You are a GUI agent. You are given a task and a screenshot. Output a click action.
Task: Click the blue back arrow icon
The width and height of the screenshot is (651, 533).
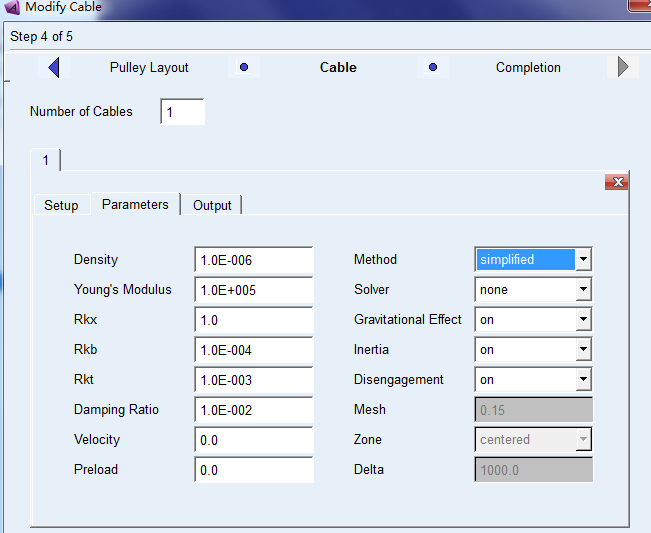click(x=54, y=67)
